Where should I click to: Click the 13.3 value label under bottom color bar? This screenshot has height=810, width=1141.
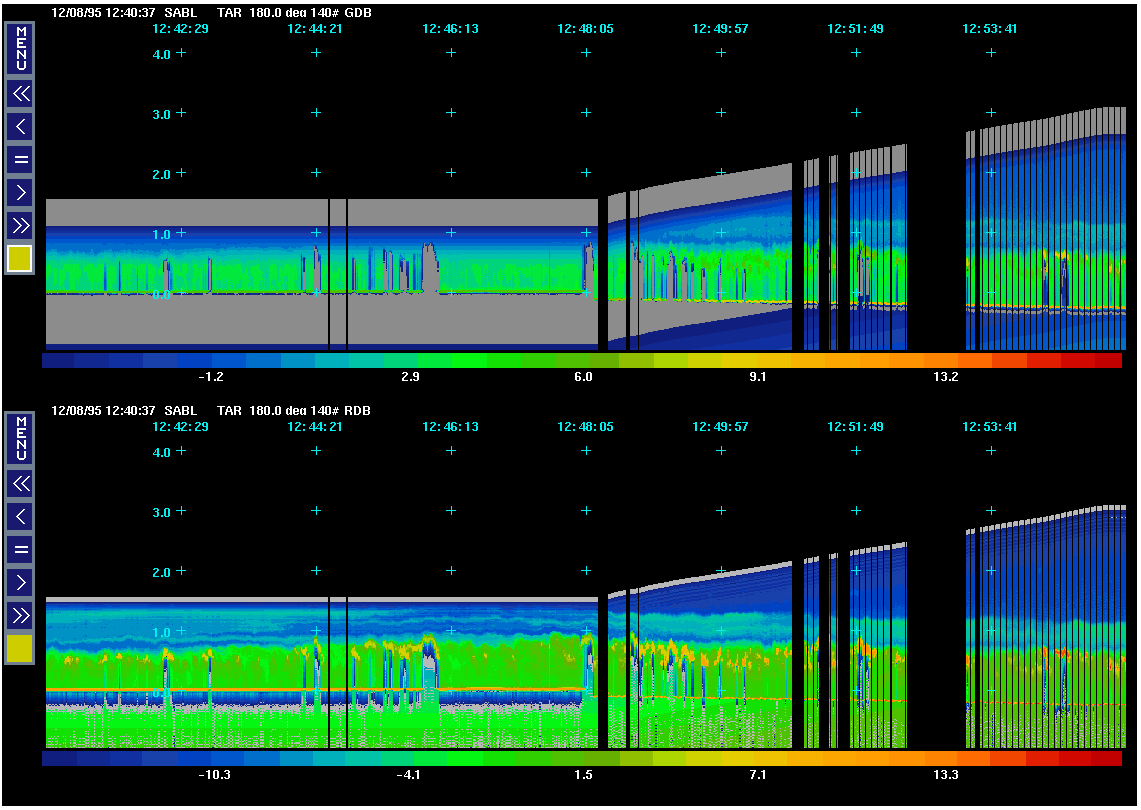946,775
